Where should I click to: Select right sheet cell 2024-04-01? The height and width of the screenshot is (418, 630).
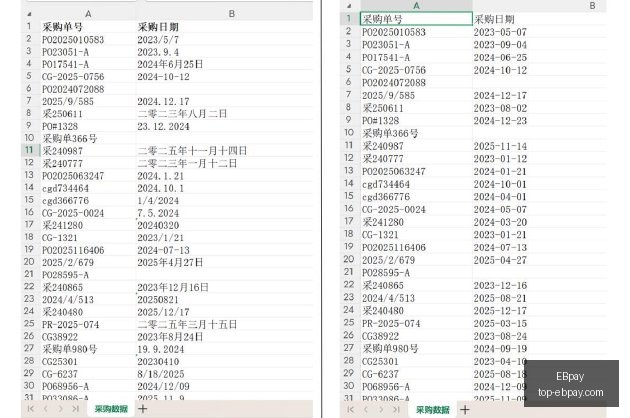pyautogui.click(x=540, y=196)
